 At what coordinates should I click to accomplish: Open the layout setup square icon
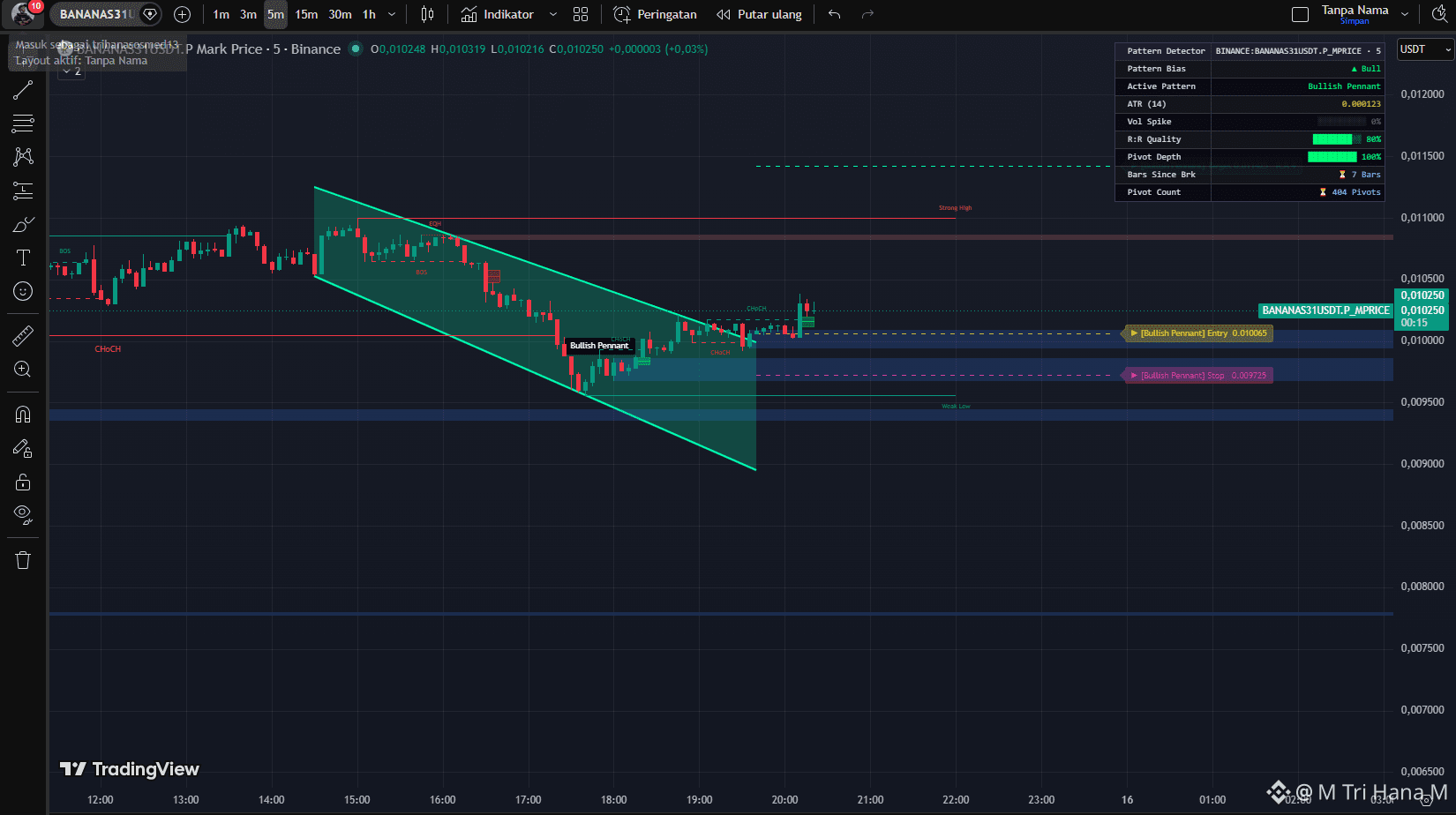tap(1300, 14)
